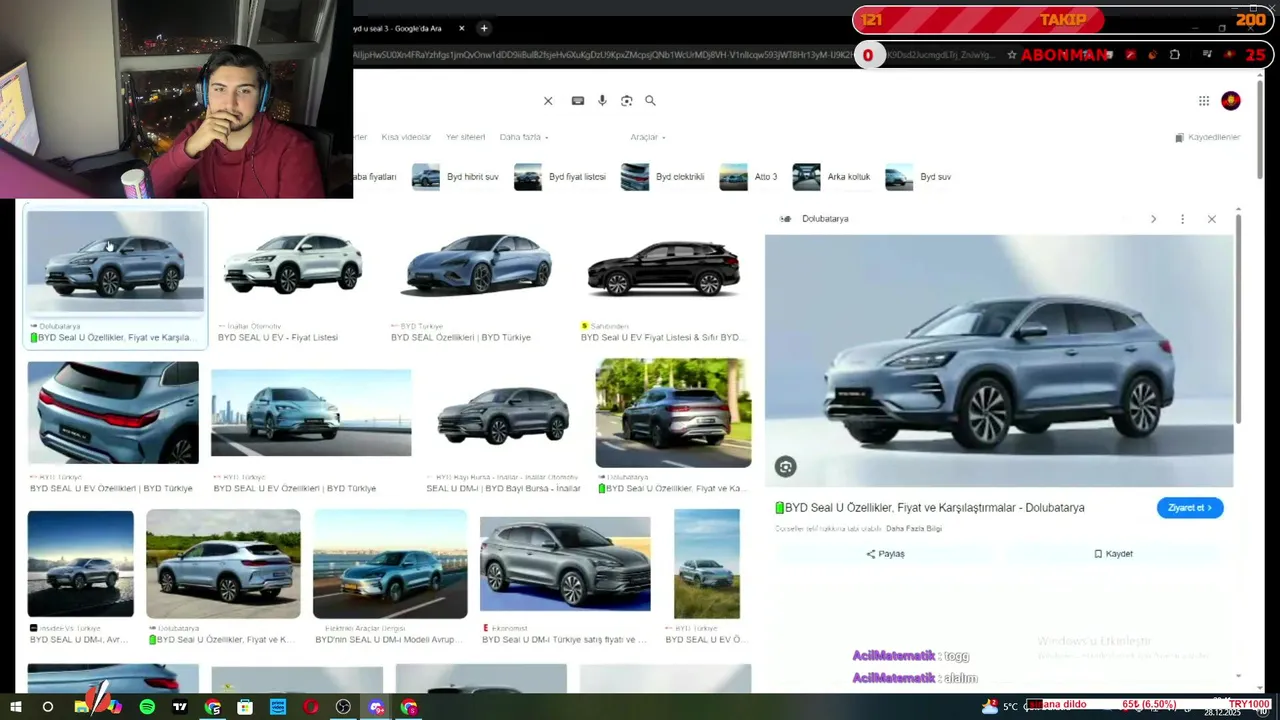This screenshot has height=720, width=1280.
Task: Click the Ziyaret et button
Action: pyautogui.click(x=1190, y=508)
